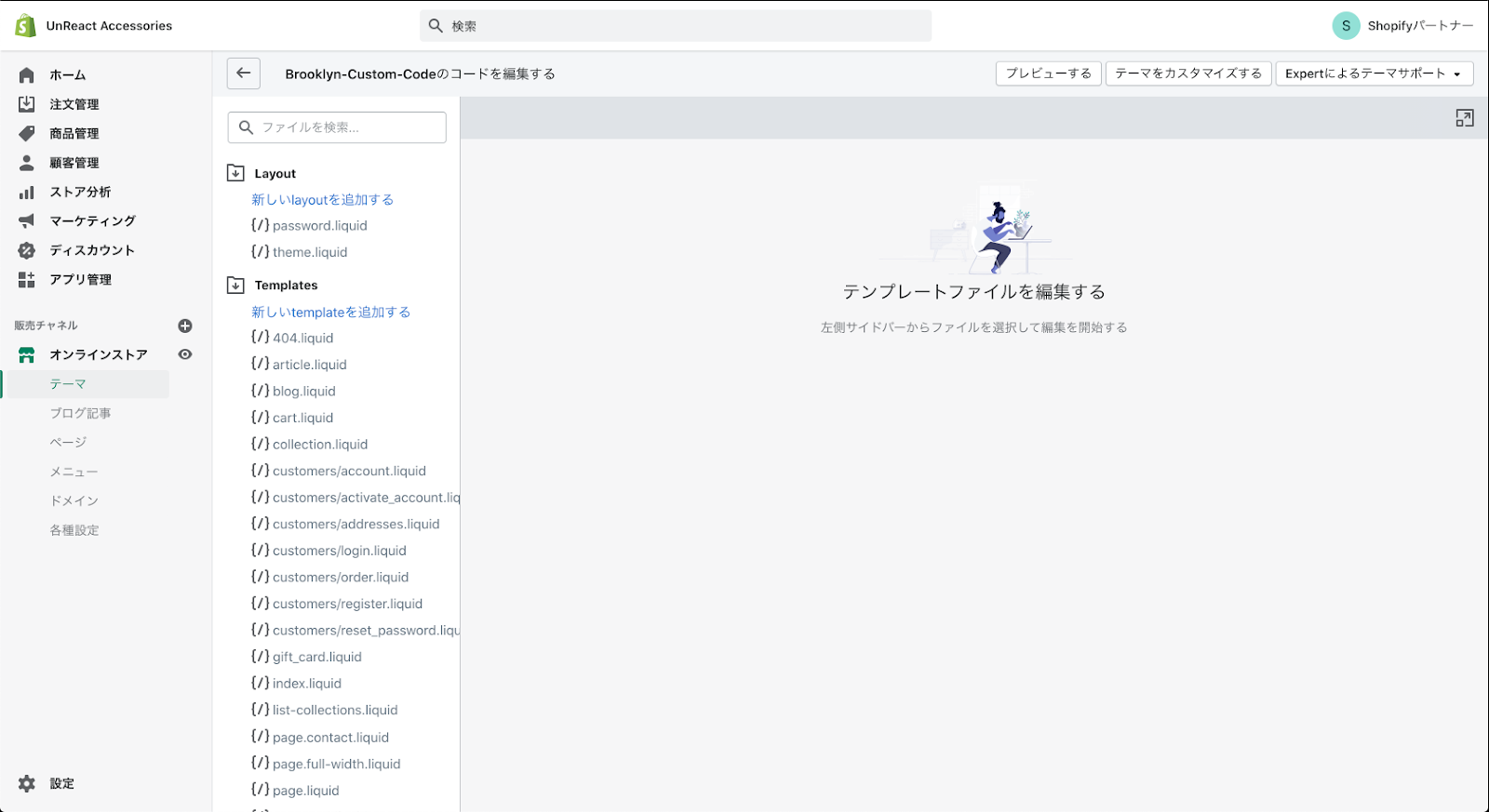Open settings gear icon at bottom
Viewport: 1489px width, 812px height.
coord(27,783)
